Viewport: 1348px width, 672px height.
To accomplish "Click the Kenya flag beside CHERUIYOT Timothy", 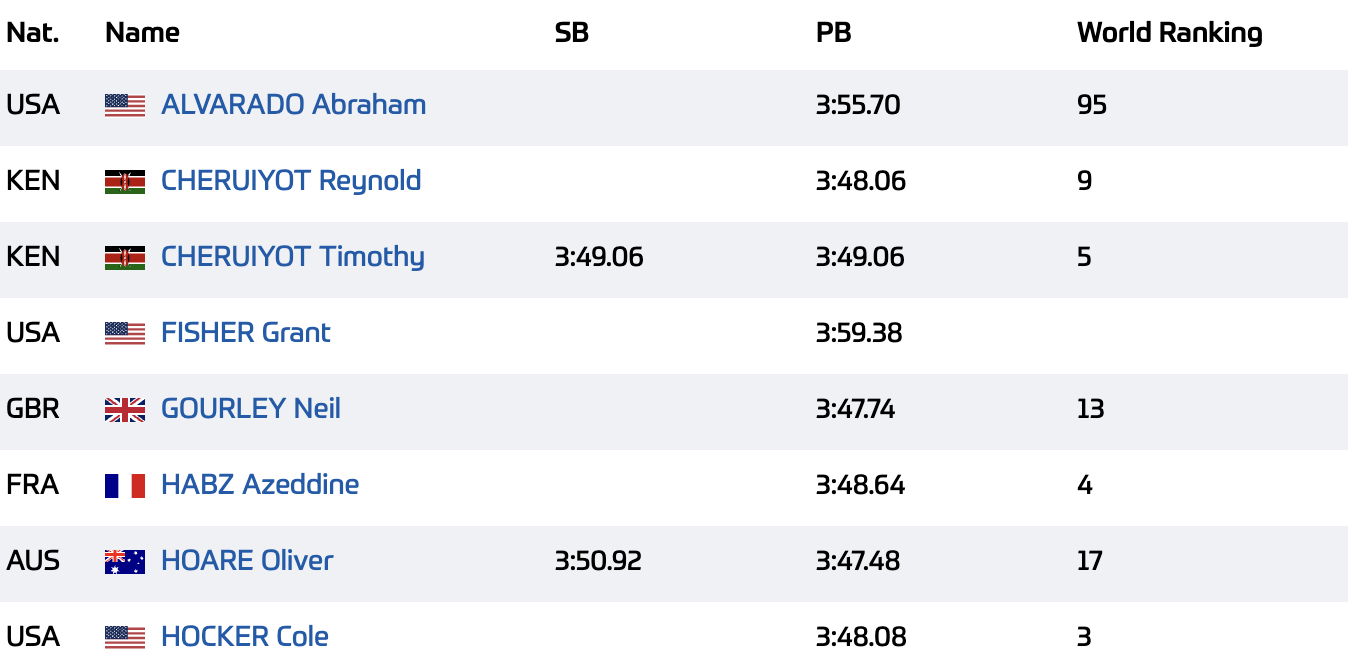I will (x=125, y=257).
